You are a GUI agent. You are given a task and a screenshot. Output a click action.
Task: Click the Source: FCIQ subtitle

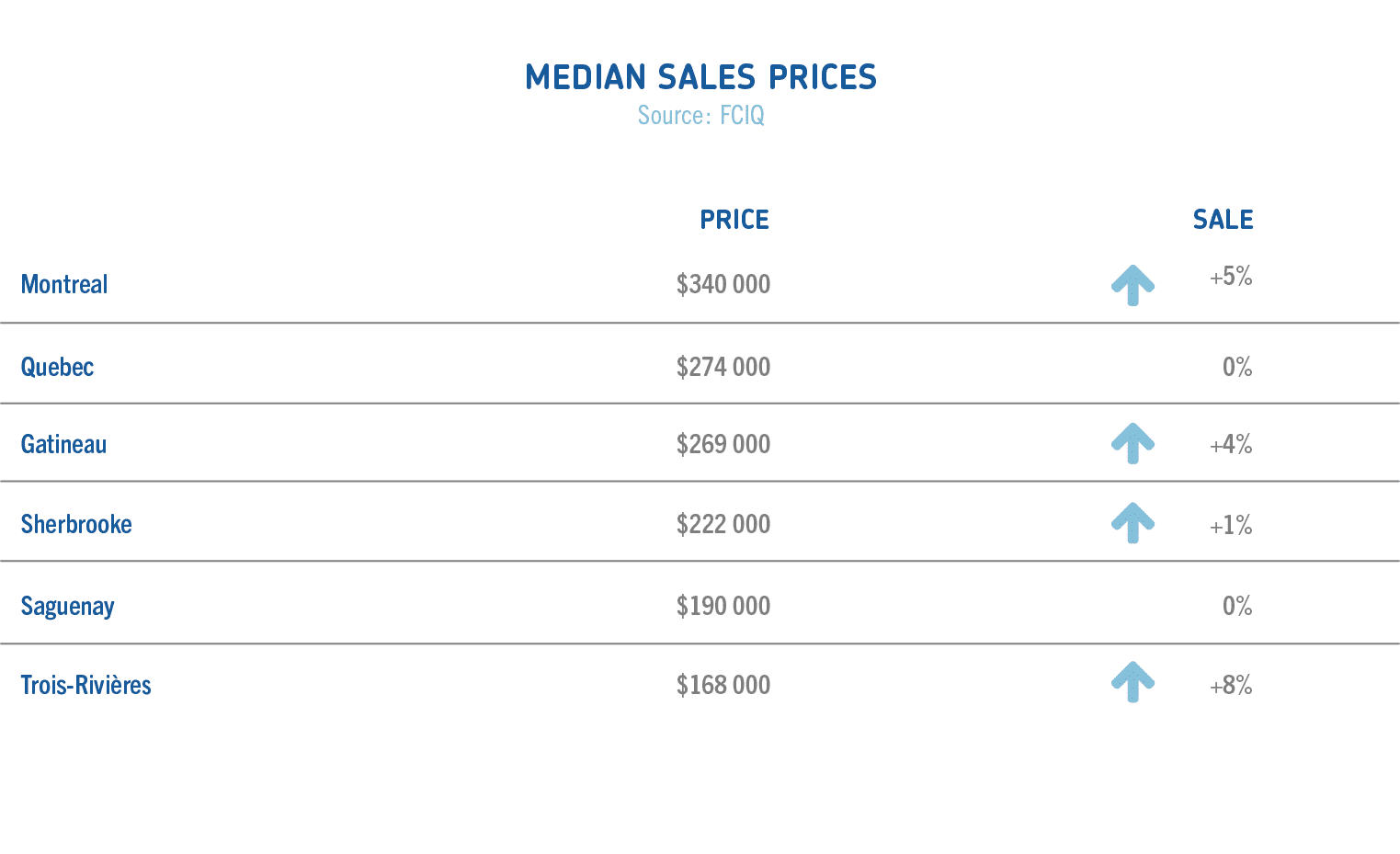click(x=700, y=116)
